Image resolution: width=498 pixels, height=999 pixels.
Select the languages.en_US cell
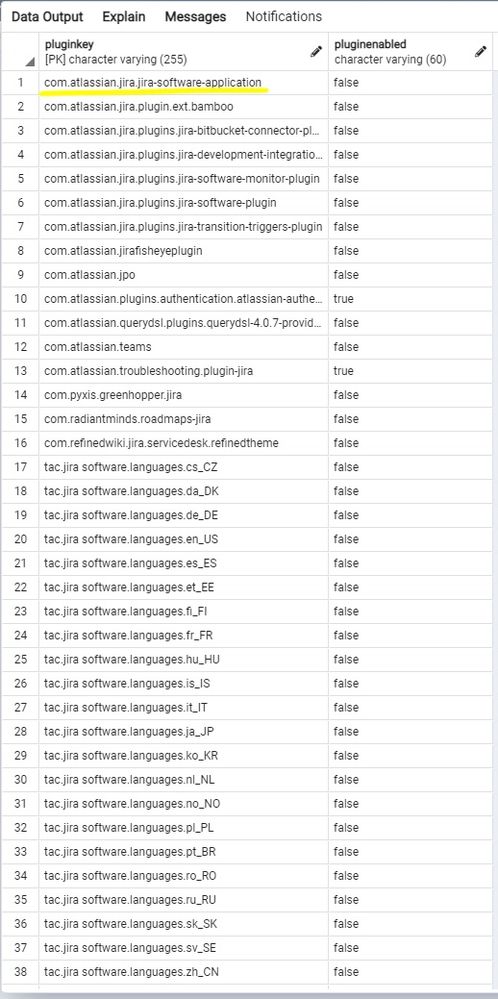pos(183,539)
